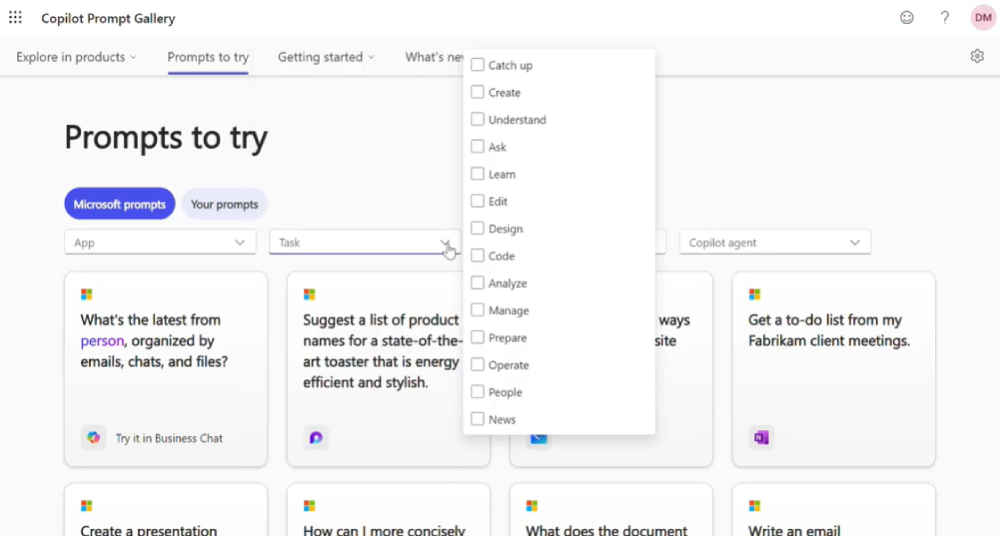Open the help question mark icon
This screenshot has height=536, width=1000.
(945, 18)
